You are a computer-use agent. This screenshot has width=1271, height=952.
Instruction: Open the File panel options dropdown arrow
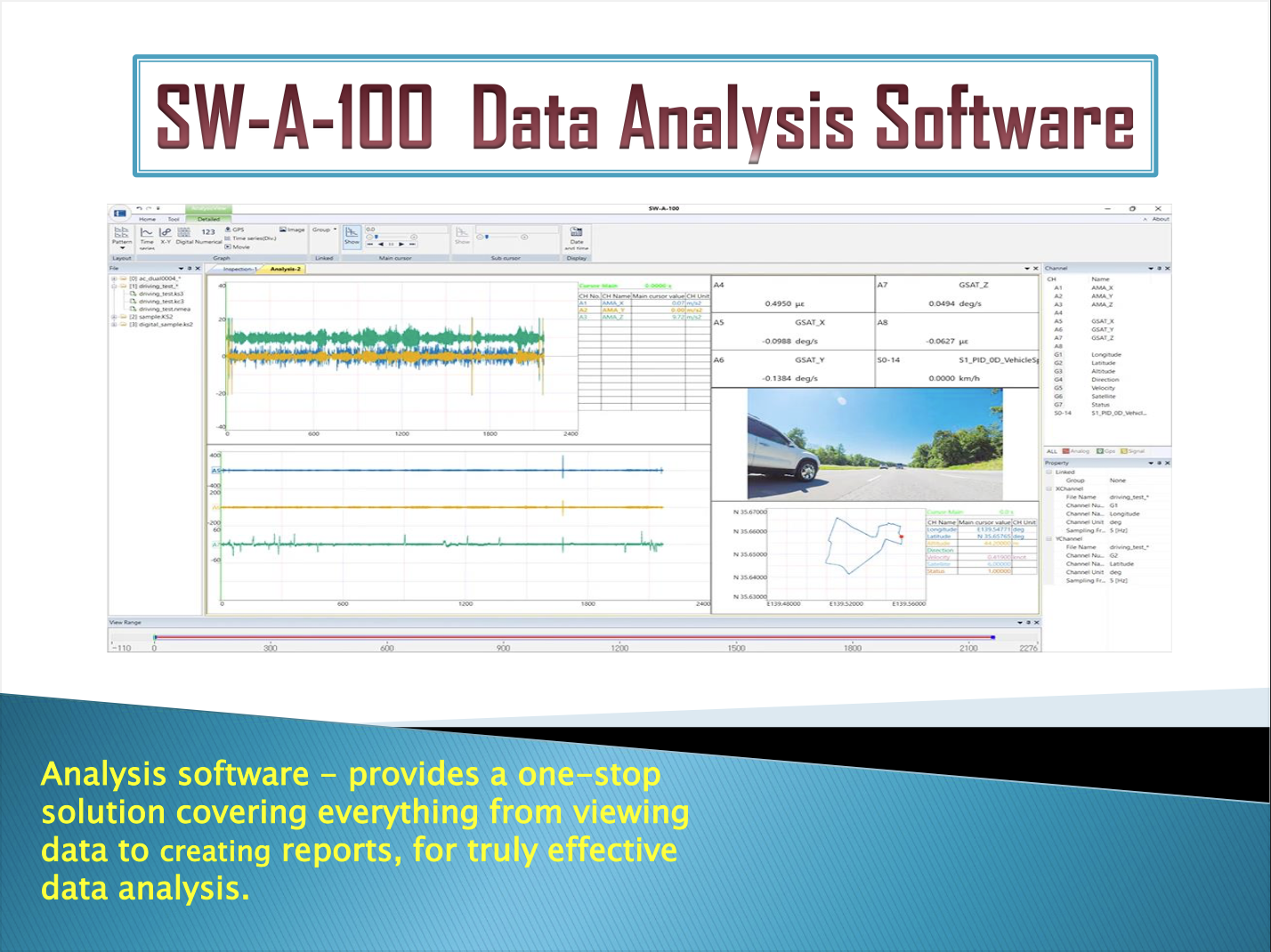[x=182, y=268]
